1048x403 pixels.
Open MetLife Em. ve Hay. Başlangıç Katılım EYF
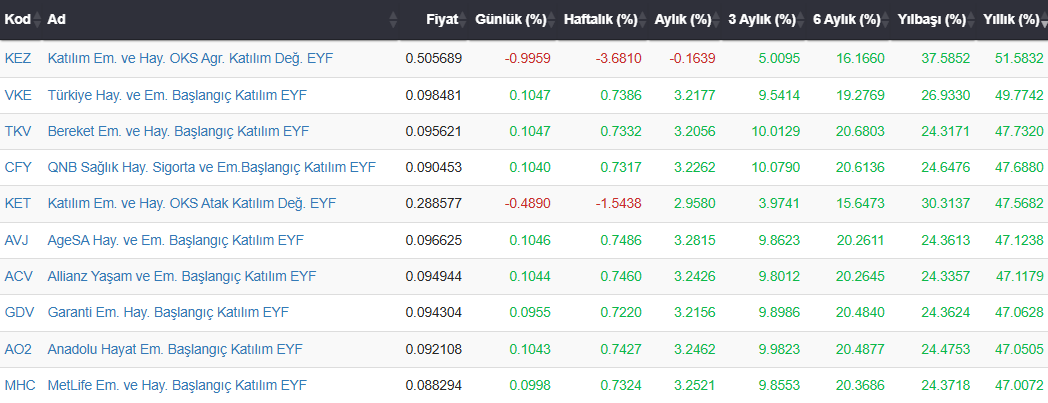click(177, 385)
